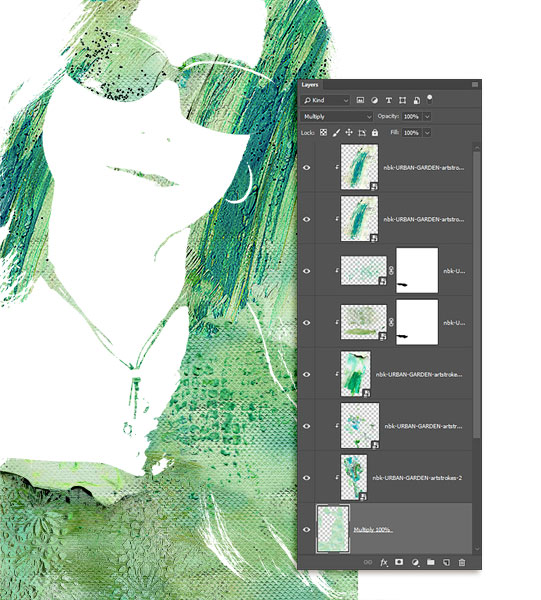This screenshot has height=600, width=541.
Task: Select the Layers tab
Action: [310, 85]
